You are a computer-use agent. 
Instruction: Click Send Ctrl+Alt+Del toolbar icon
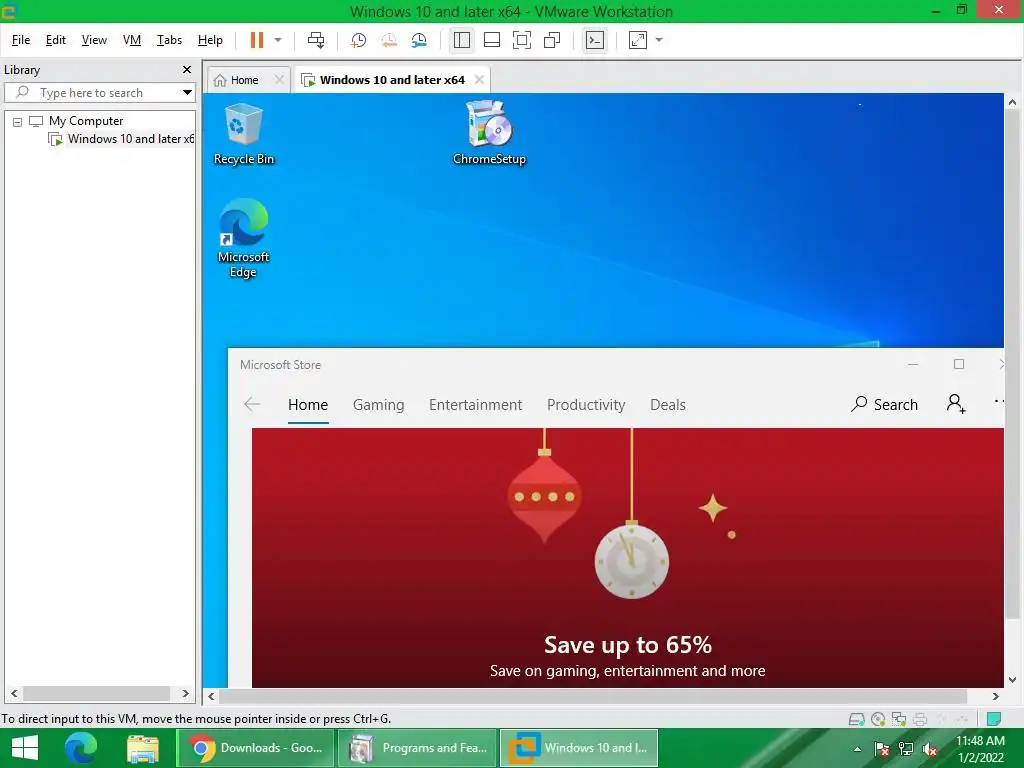[x=316, y=40]
